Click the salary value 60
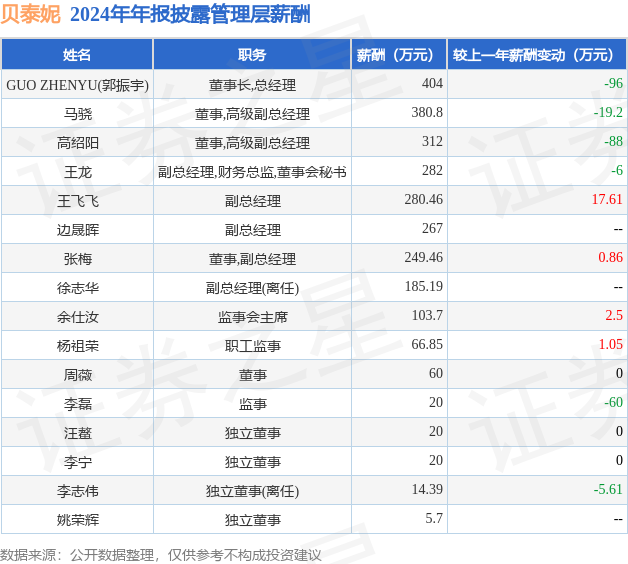 pos(436,373)
